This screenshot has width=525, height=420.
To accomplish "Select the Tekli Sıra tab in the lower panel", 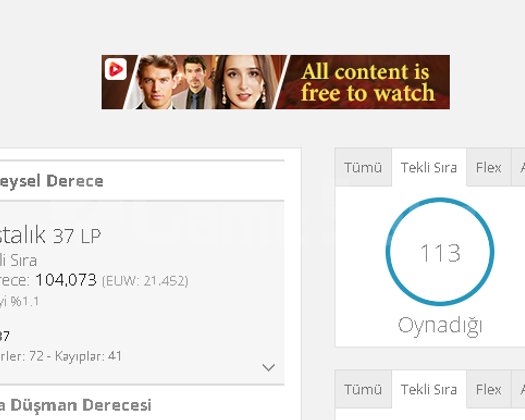I will [x=429, y=390].
